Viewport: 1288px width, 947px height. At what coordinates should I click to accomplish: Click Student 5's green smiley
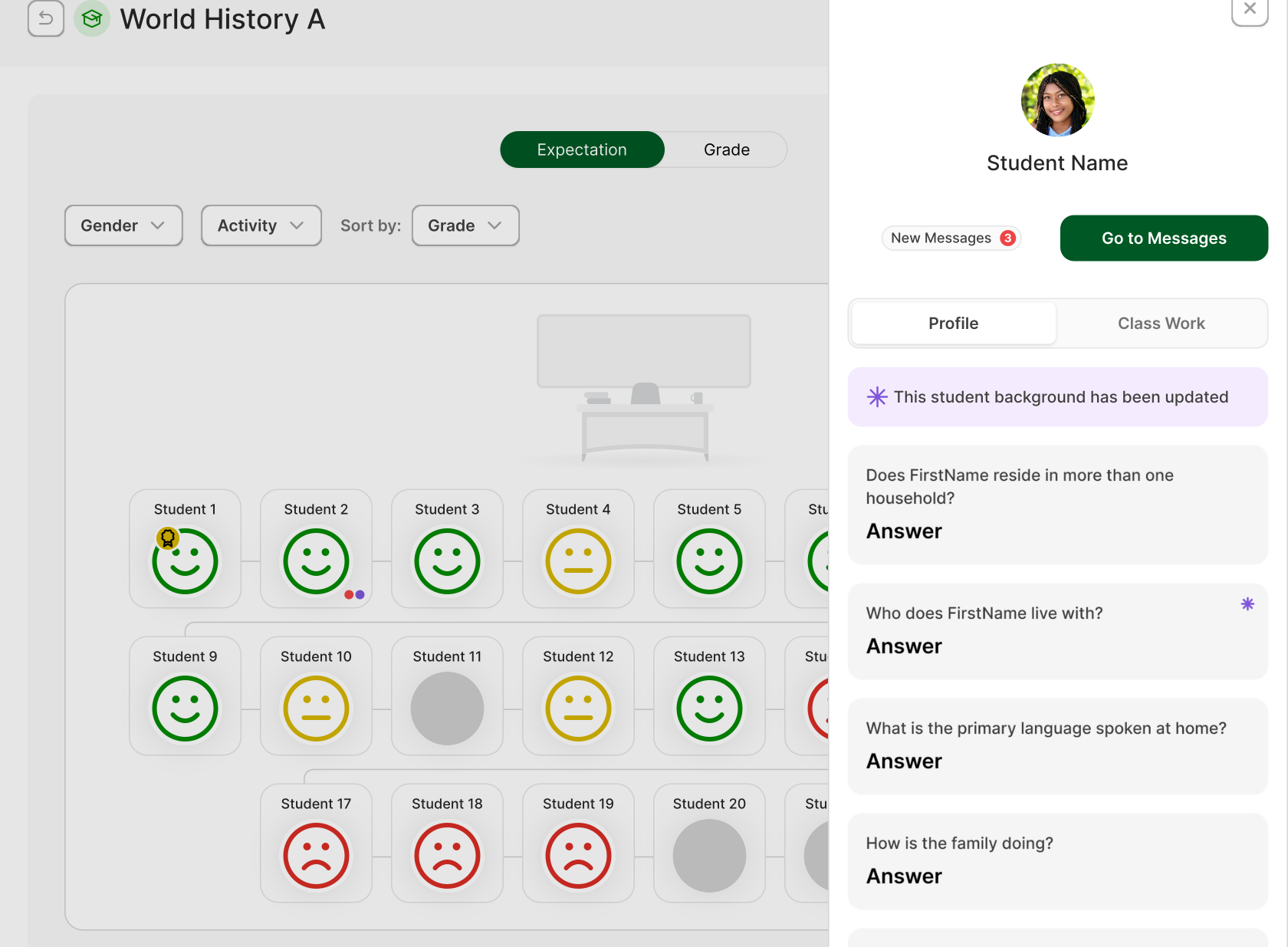pyautogui.click(x=709, y=561)
